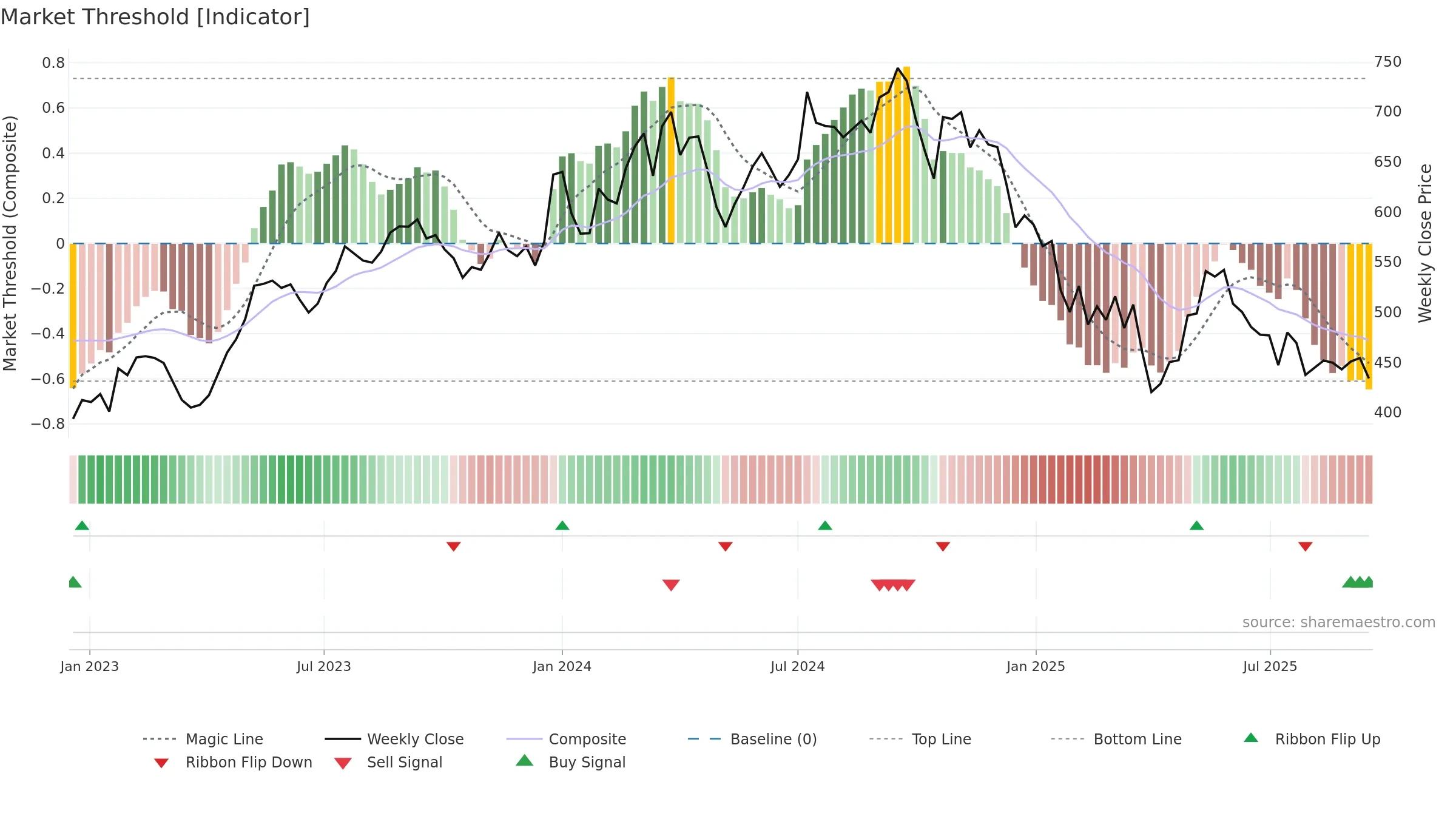The height and width of the screenshot is (819, 1456).
Task: Click the source: sharemaestro.com text
Action: (1339, 622)
